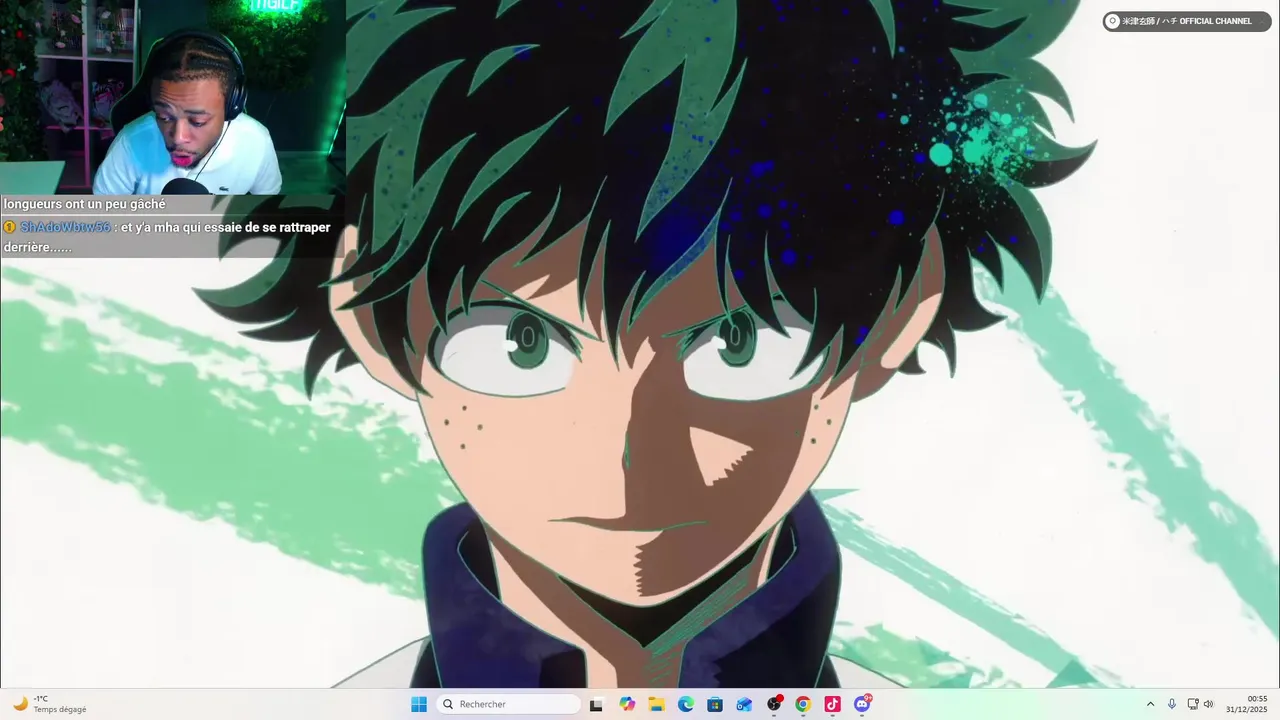Open Microsoft Edge from the taskbar
Image resolution: width=1280 pixels, height=720 pixels.
click(686, 704)
